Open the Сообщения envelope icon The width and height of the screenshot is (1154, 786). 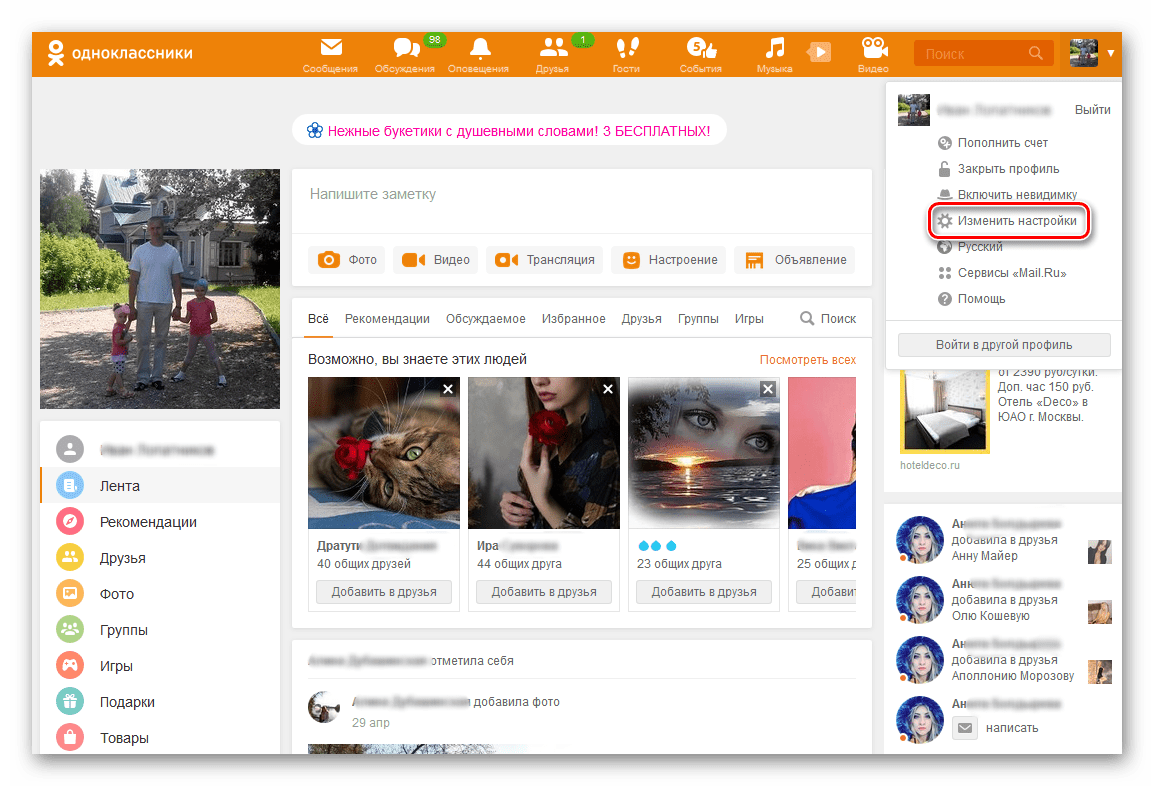(x=330, y=48)
